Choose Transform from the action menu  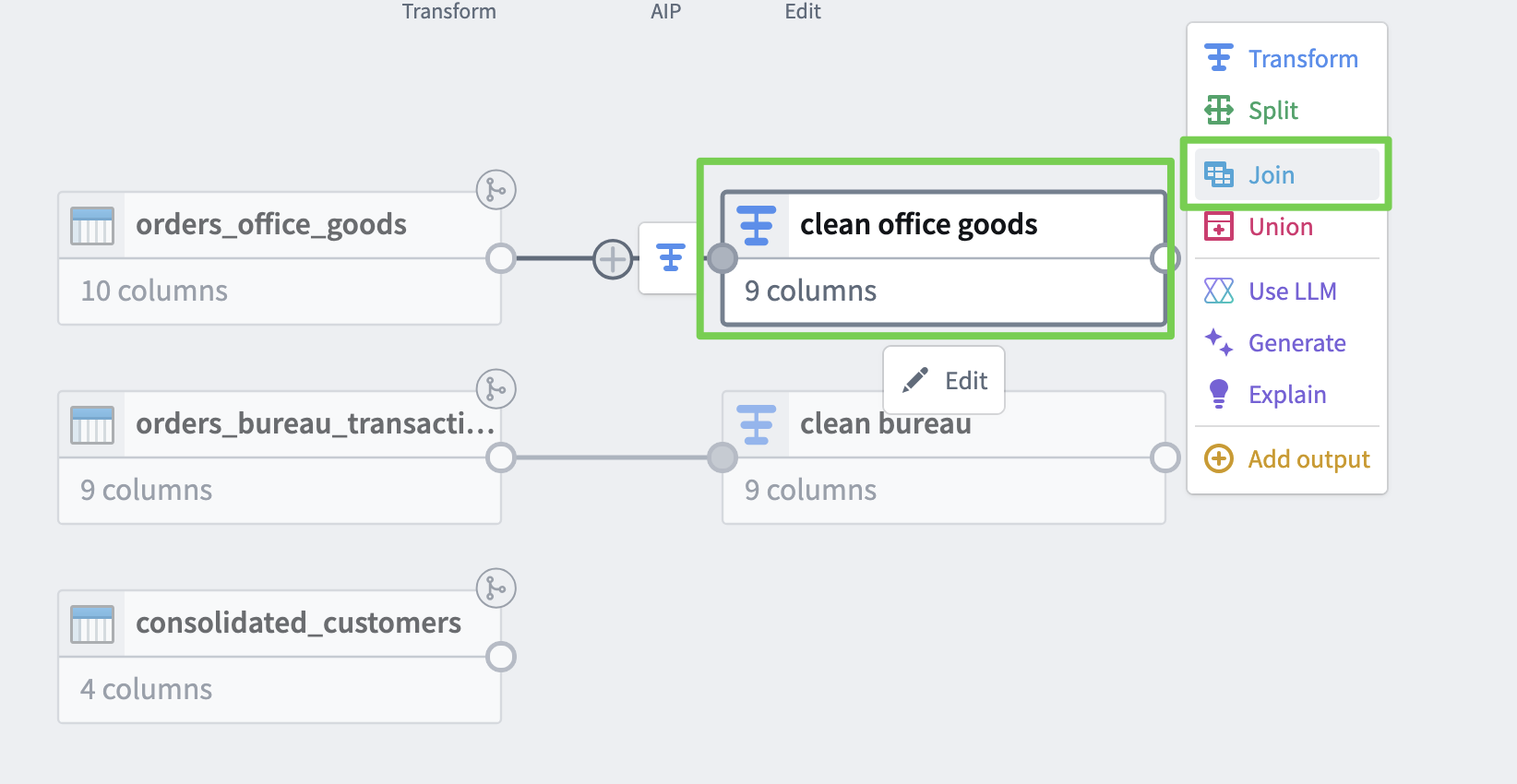pos(1285,59)
